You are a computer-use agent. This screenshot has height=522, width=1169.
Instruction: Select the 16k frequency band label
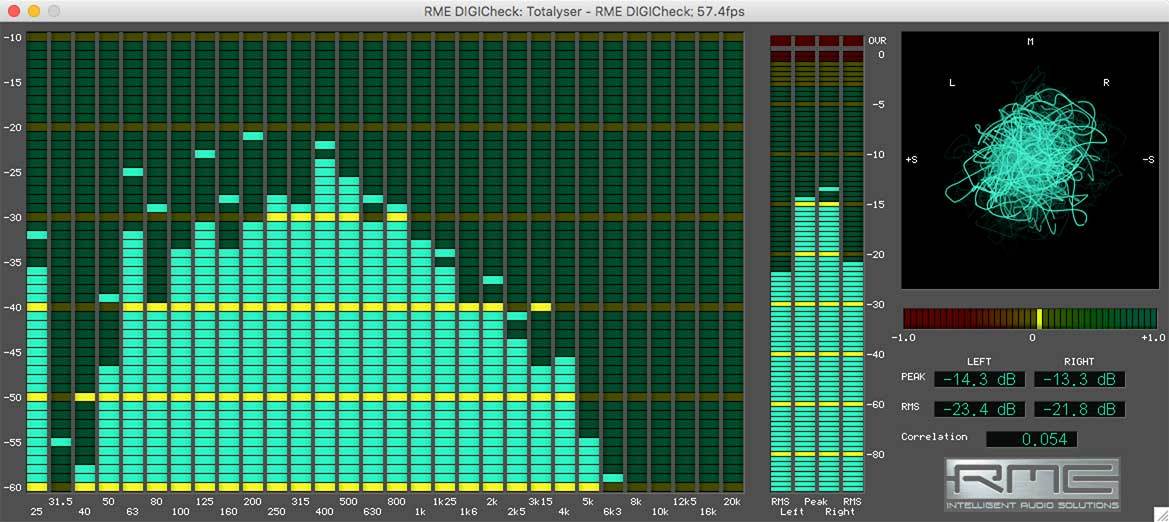click(708, 513)
